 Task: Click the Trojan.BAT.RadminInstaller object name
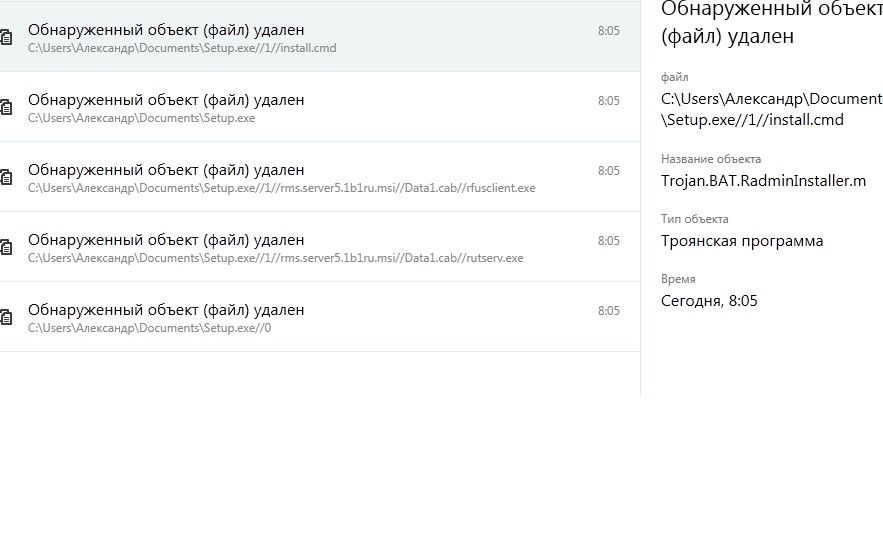click(763, 181)
